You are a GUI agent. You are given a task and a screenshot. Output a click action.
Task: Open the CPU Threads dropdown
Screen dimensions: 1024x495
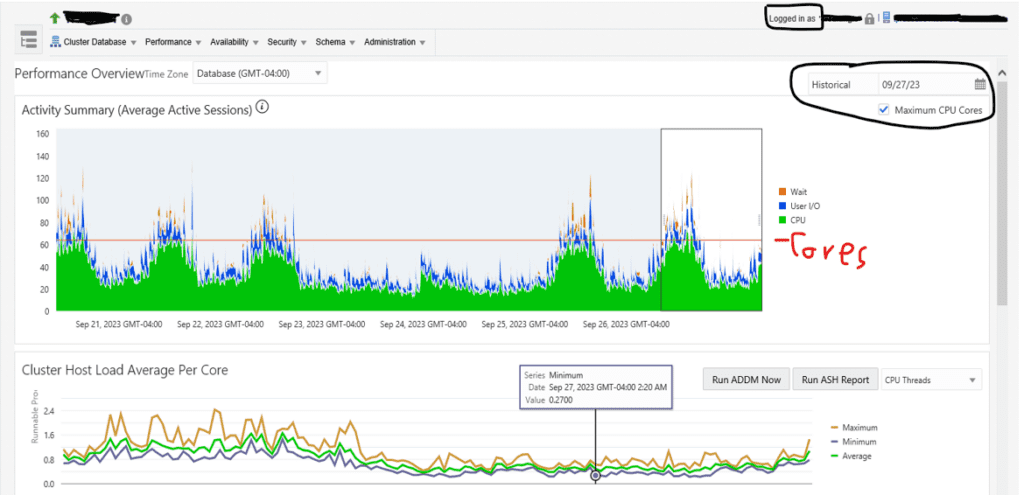pos(931,379)
